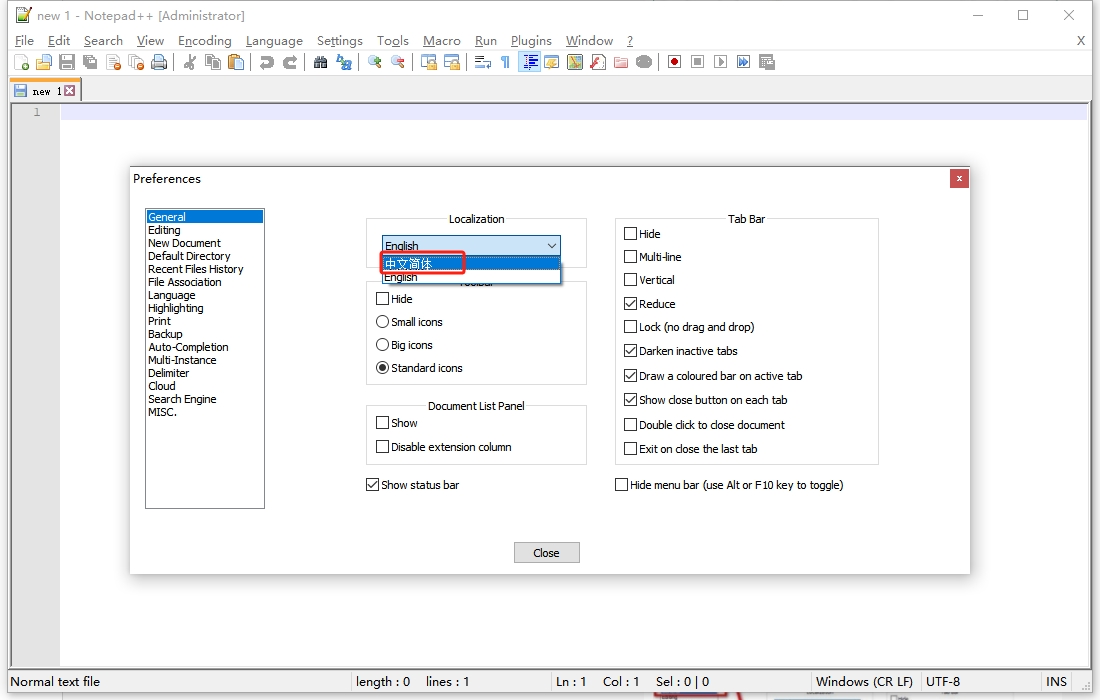Image resolution: width=1100 pixels, height=700 pixels.
Task: Start macro recording with the red dot icon
Action: (674, 62)
